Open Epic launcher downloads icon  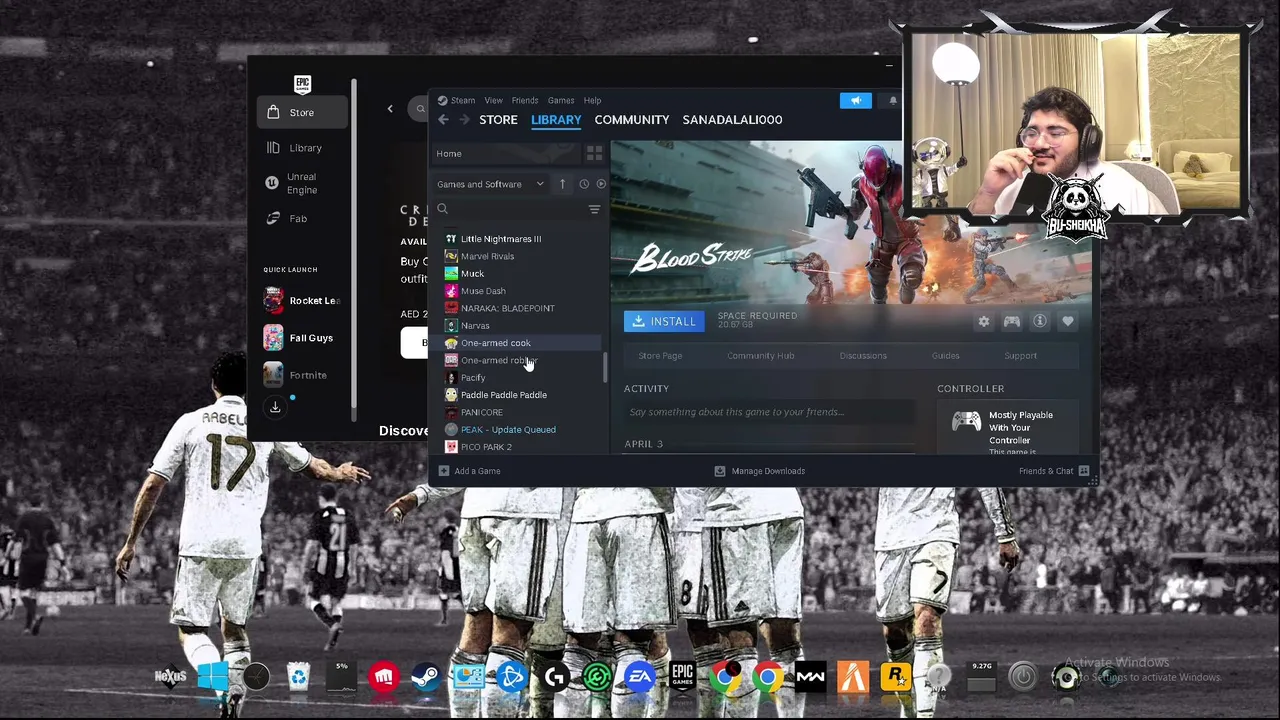click(275, 407)
